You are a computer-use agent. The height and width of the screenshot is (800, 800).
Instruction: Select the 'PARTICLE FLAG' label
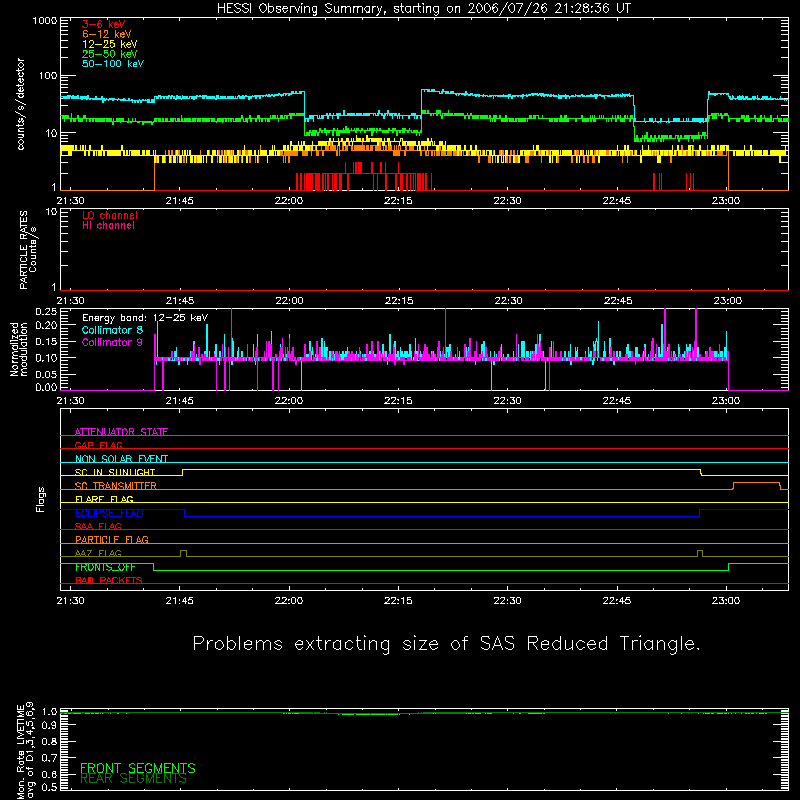click(112, 539)
